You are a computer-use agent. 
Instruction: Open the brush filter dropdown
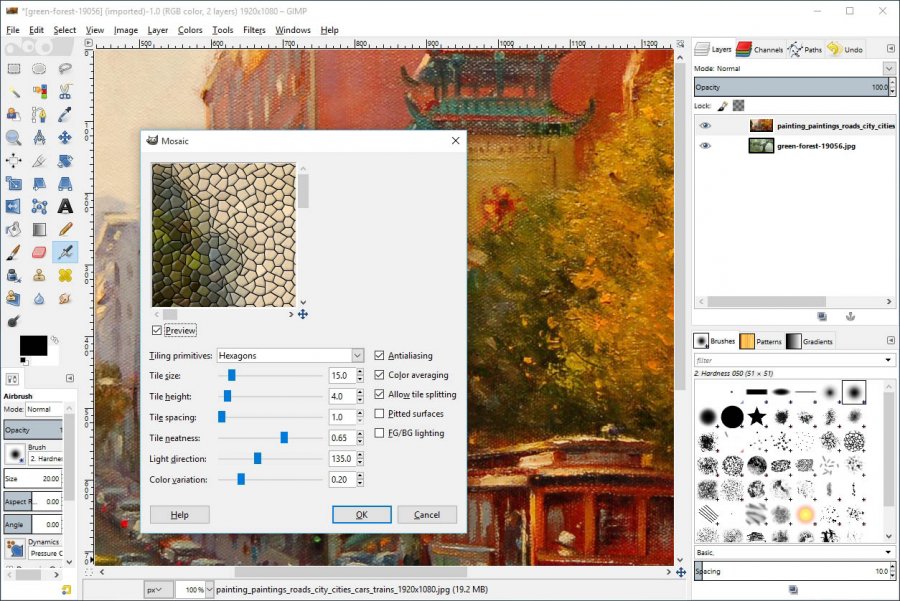coord(889,360)
